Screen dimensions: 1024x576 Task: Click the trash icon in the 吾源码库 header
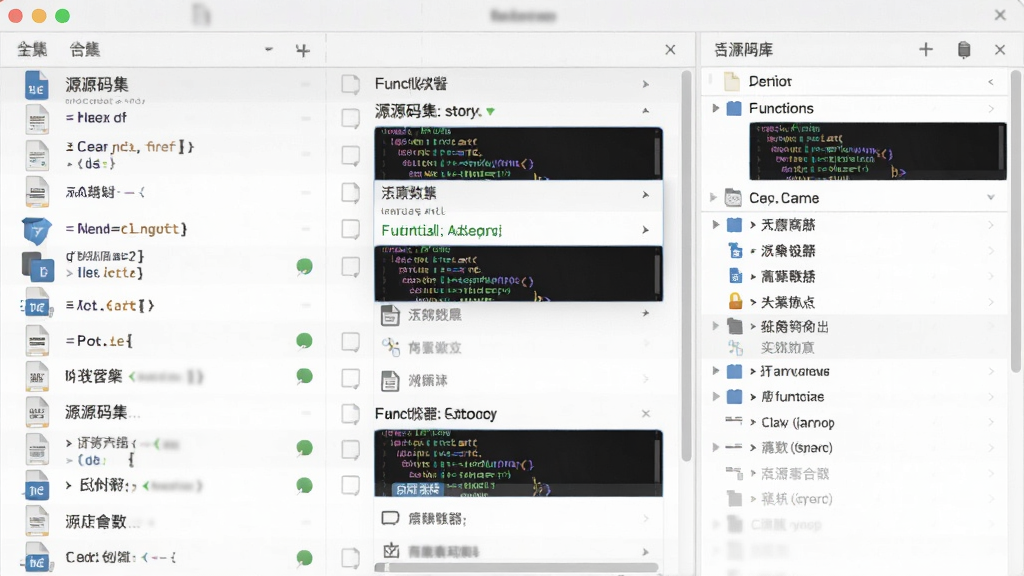[964, 50]
